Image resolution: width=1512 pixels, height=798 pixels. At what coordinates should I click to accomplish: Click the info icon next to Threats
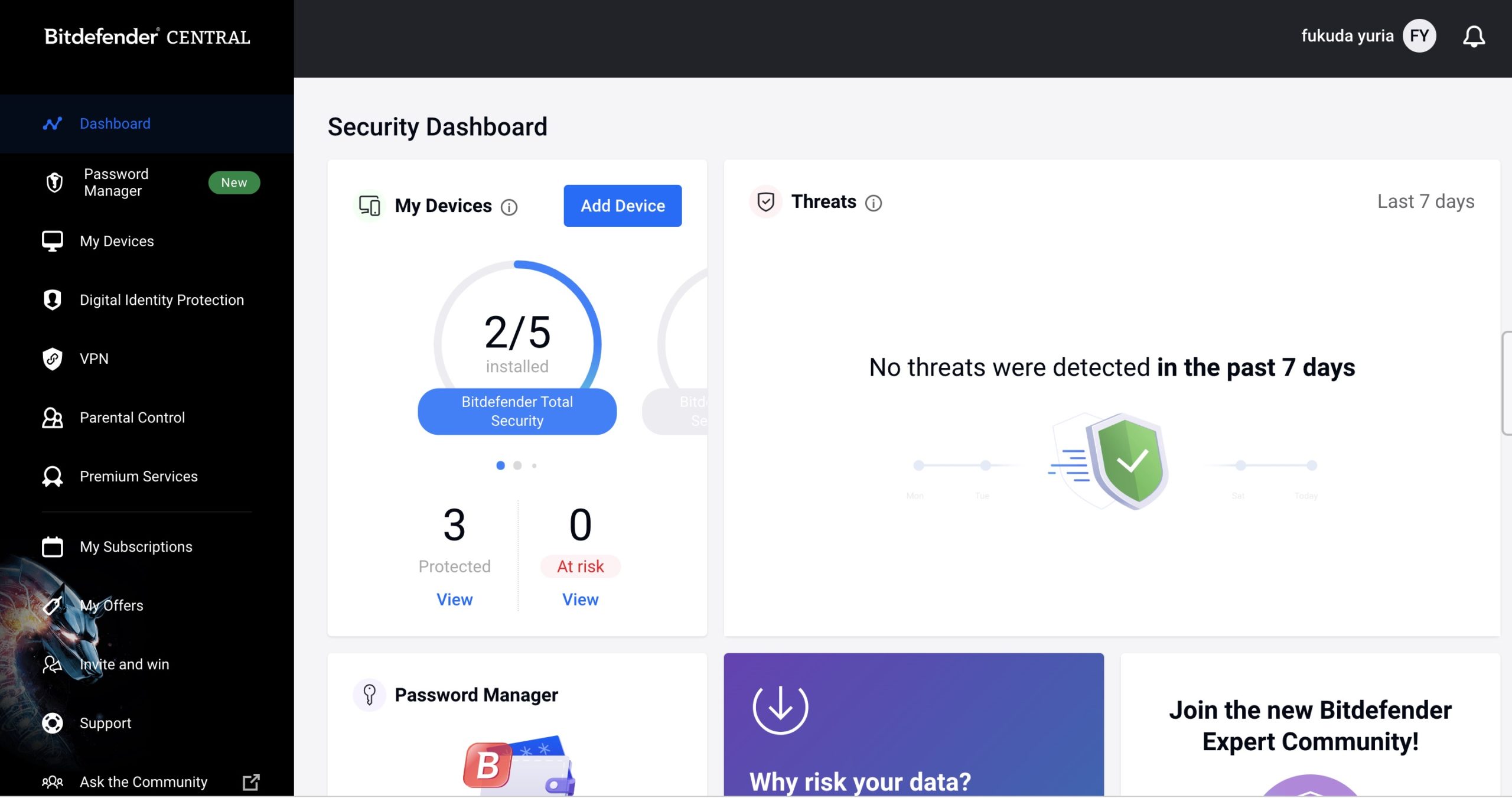[x=874, y=203]
